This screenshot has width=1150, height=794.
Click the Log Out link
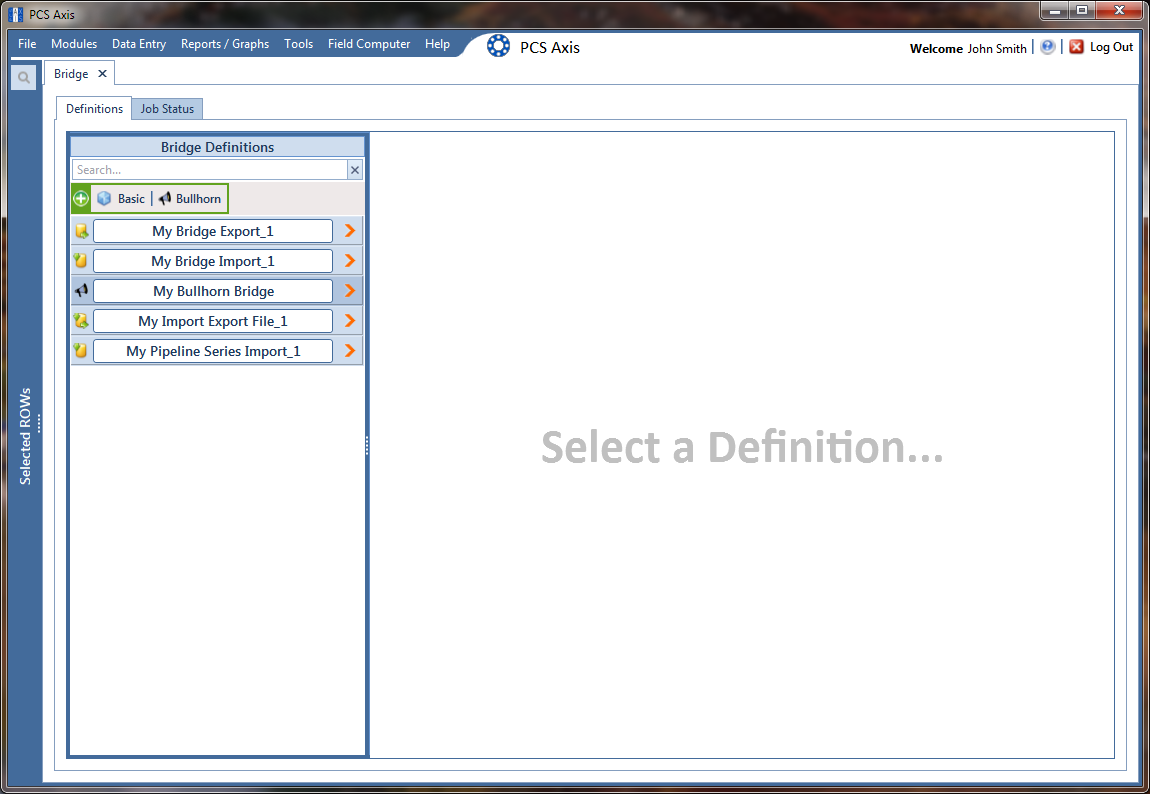[x=1111, y=47]
